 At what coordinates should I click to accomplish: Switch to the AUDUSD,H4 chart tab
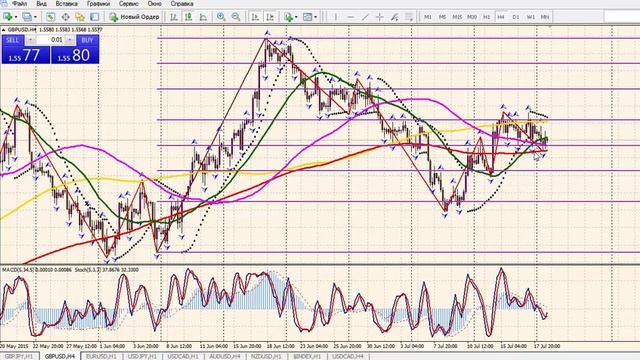click(x=224, y=356)
